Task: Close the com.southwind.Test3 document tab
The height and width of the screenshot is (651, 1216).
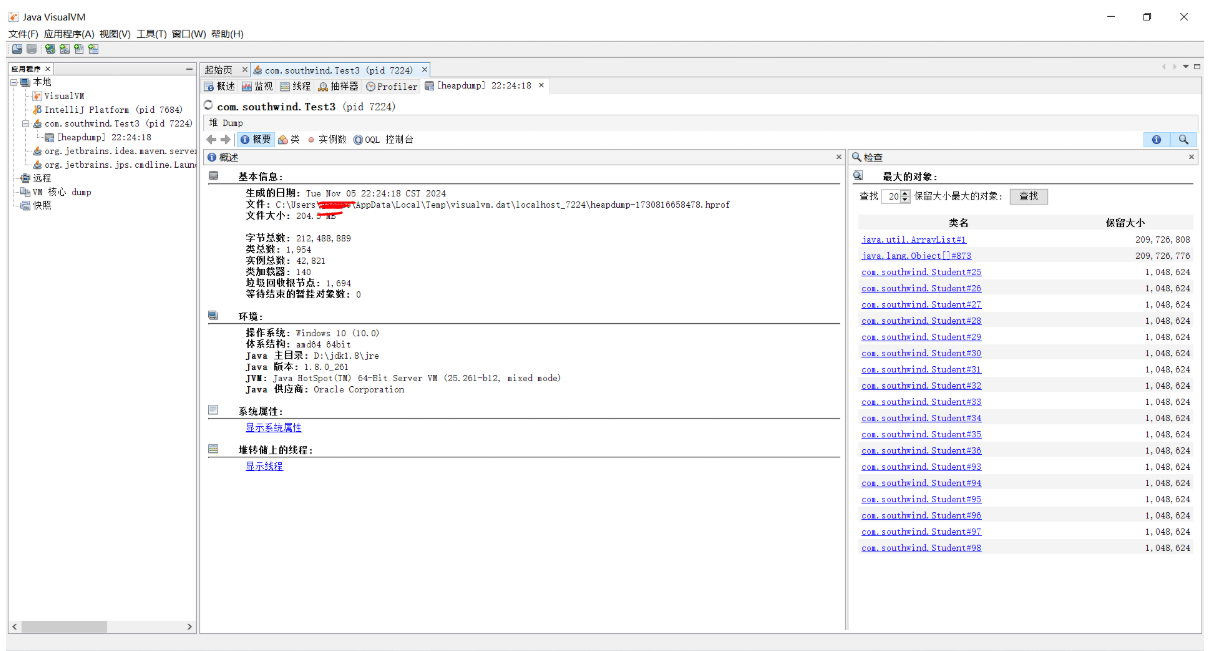Action: (425, 70)
